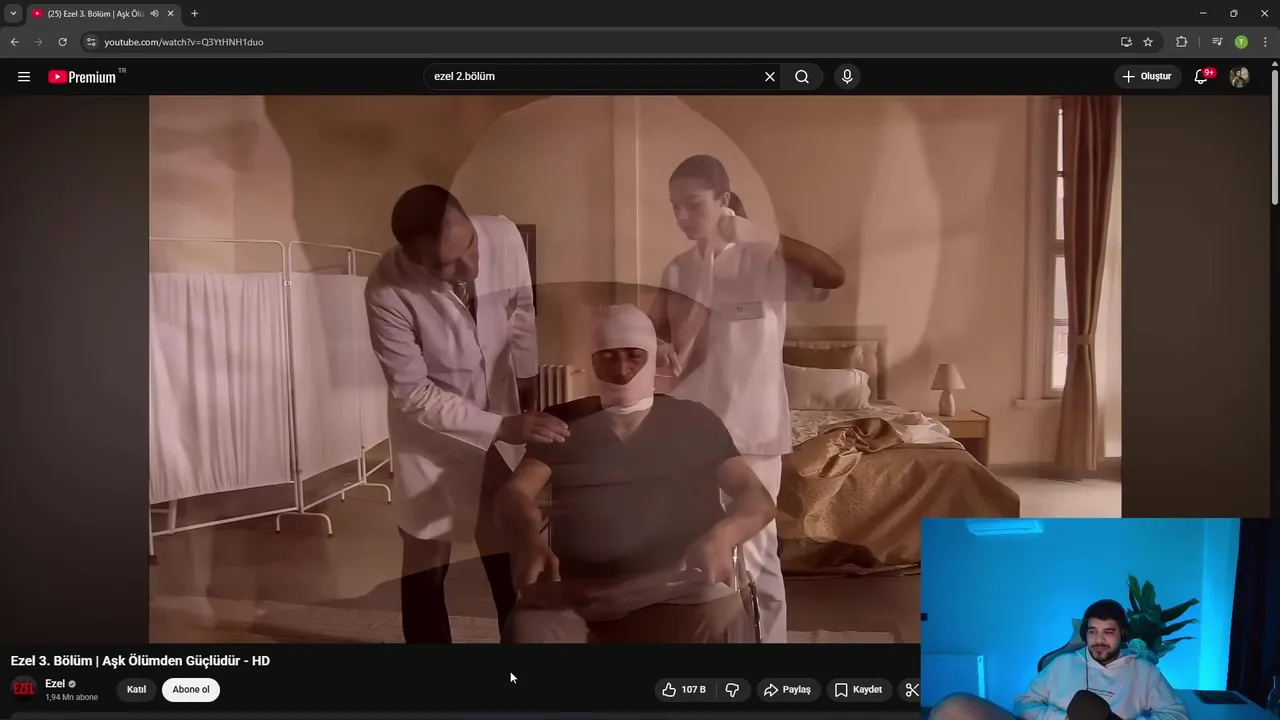Screen dimensions: 1280x720
Task: Open the notifications bell
Action: pos(1202,77)
